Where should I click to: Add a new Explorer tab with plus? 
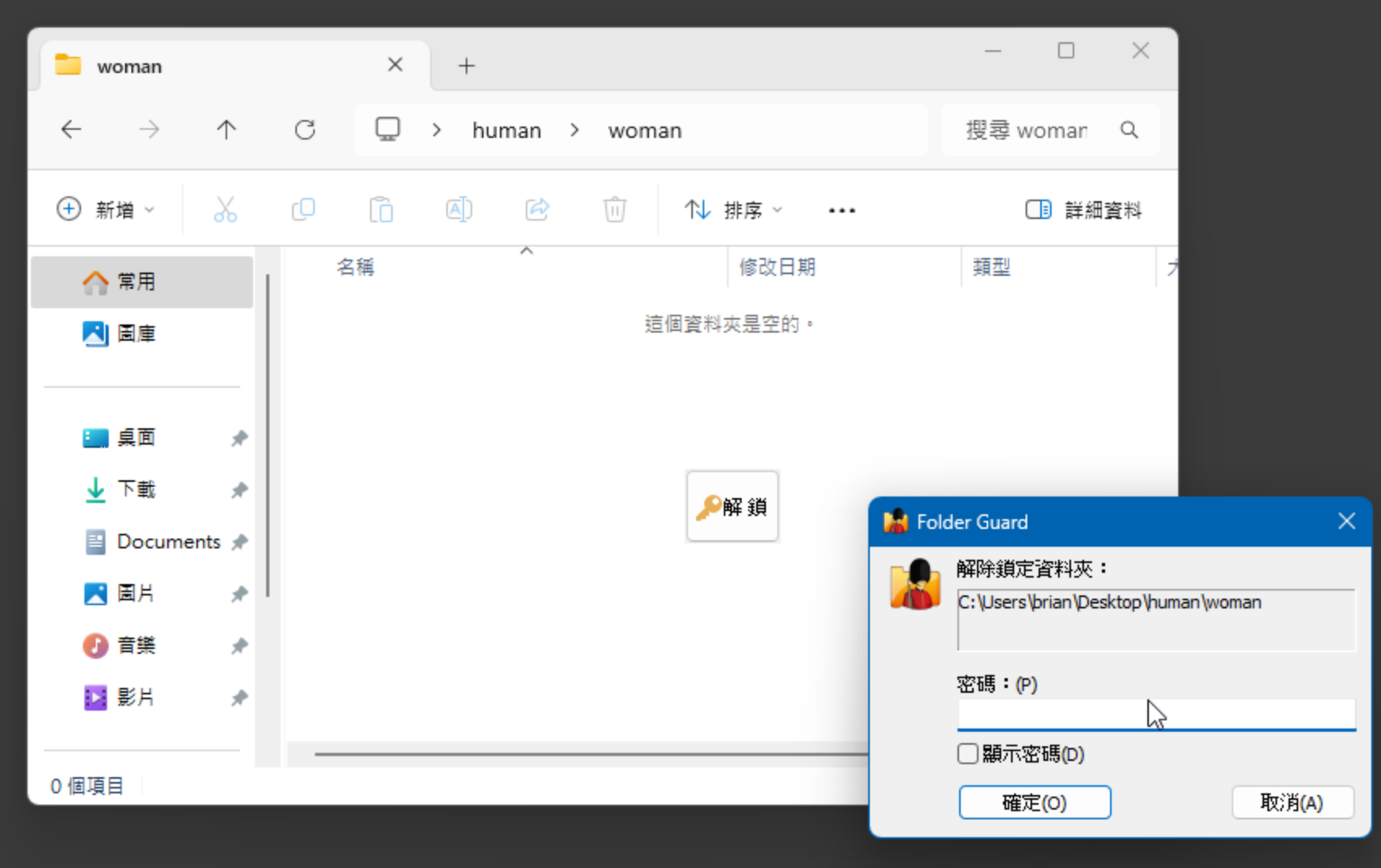click(467, 66)
